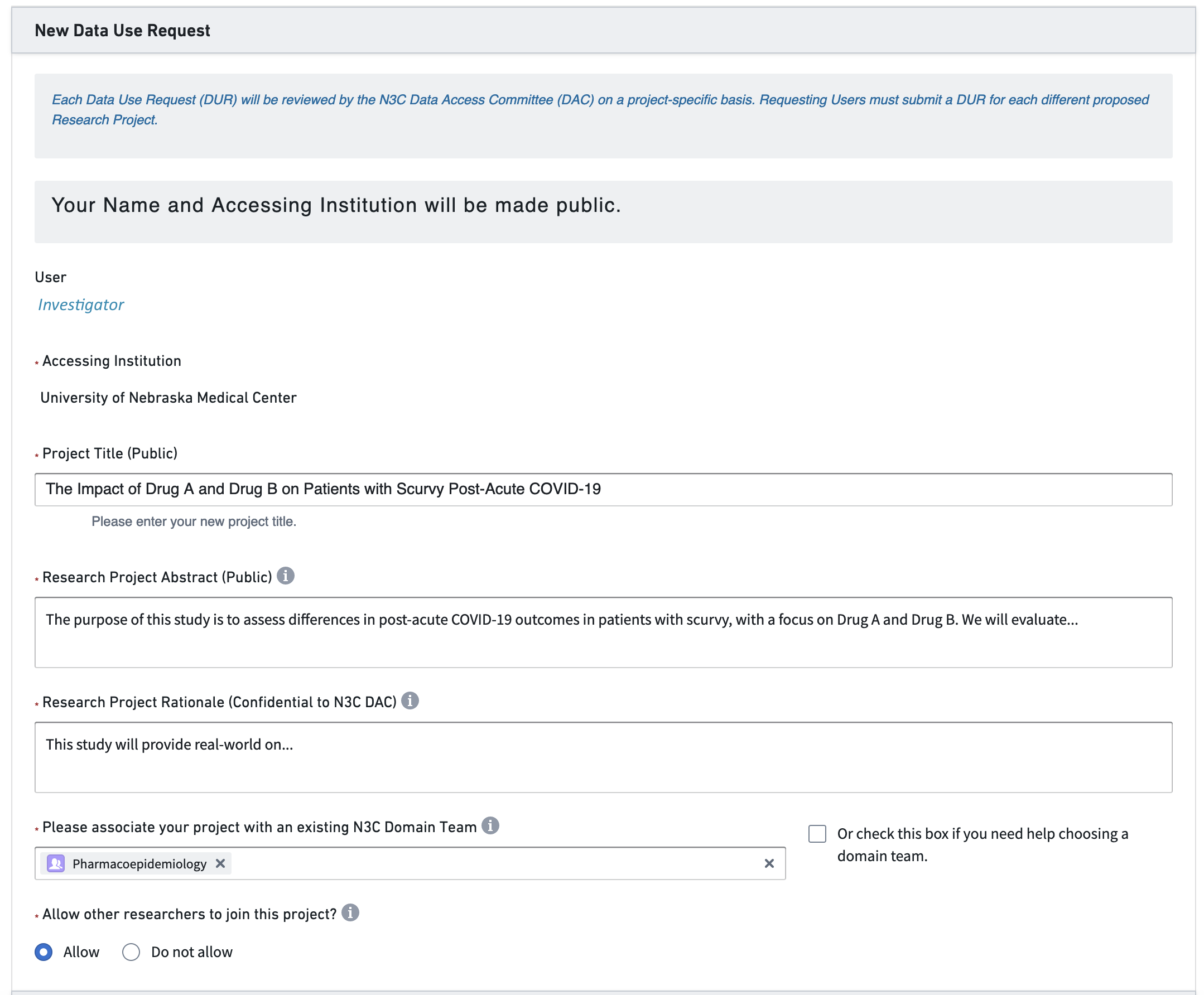
Task: Click University of Nebraska Medical Center institution
Action: coord(168,397)
